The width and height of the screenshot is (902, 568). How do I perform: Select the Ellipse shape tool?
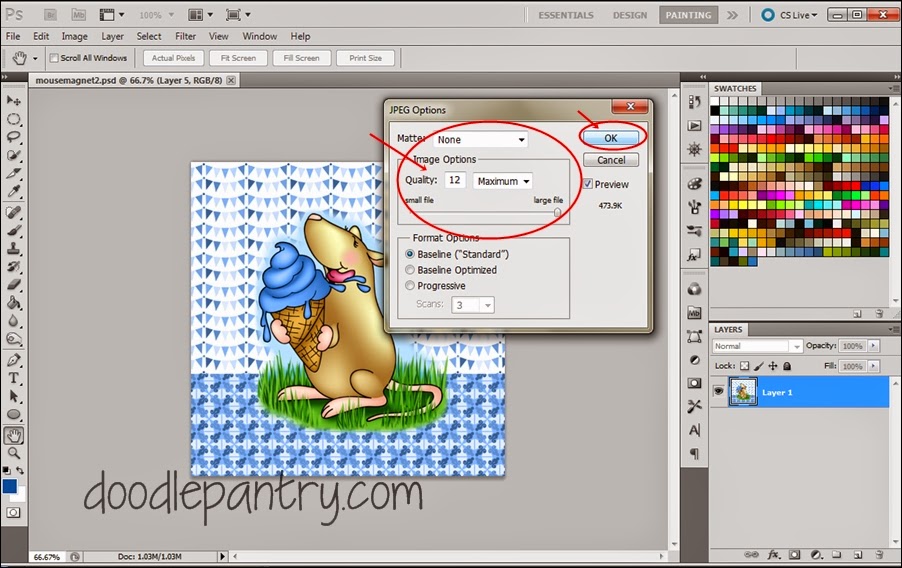click(x=13, y=414)
